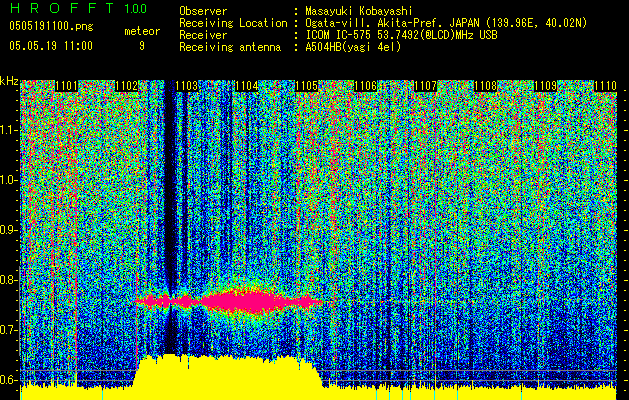This screenshot has width=629, height=400.
Task: Select the file name 0505191100.png
Action: point(51,26)
